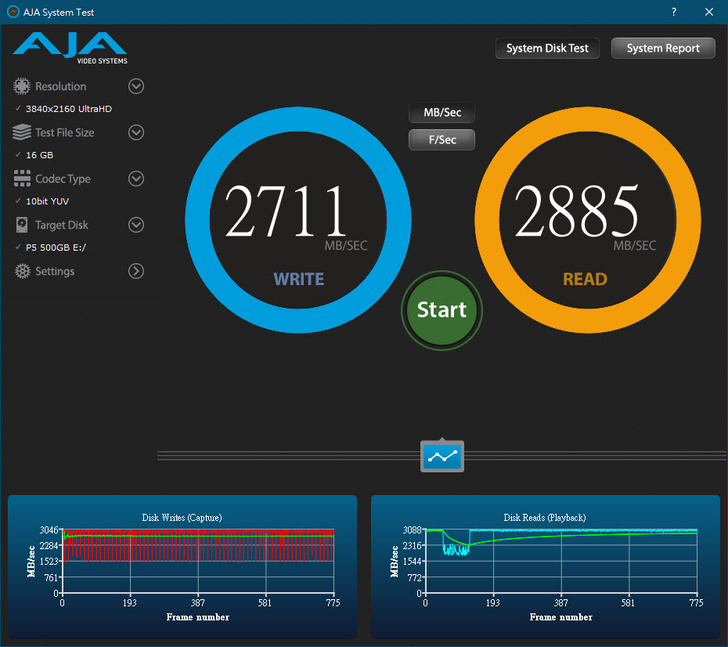Open help with the question mark

[x=674, y=12]
